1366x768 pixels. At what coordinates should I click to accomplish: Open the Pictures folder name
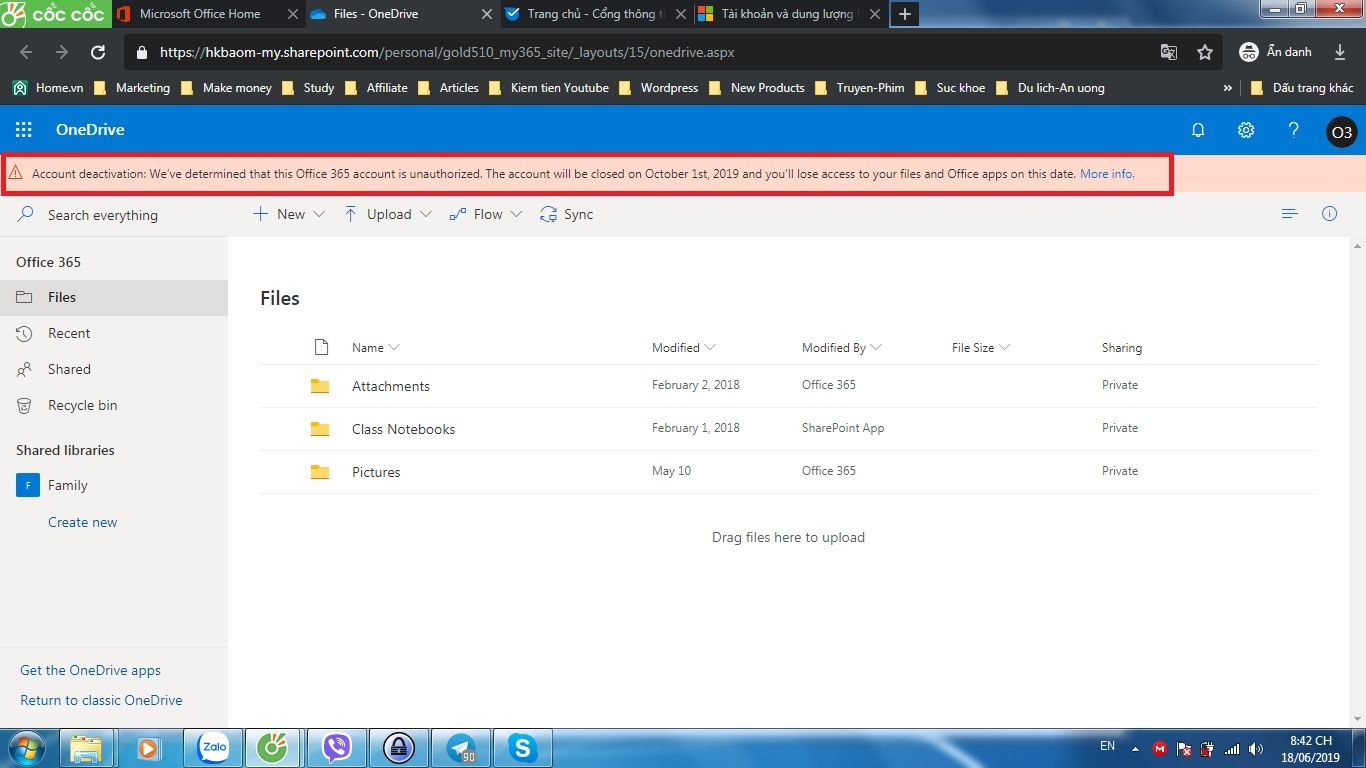(x=376, y=472)
